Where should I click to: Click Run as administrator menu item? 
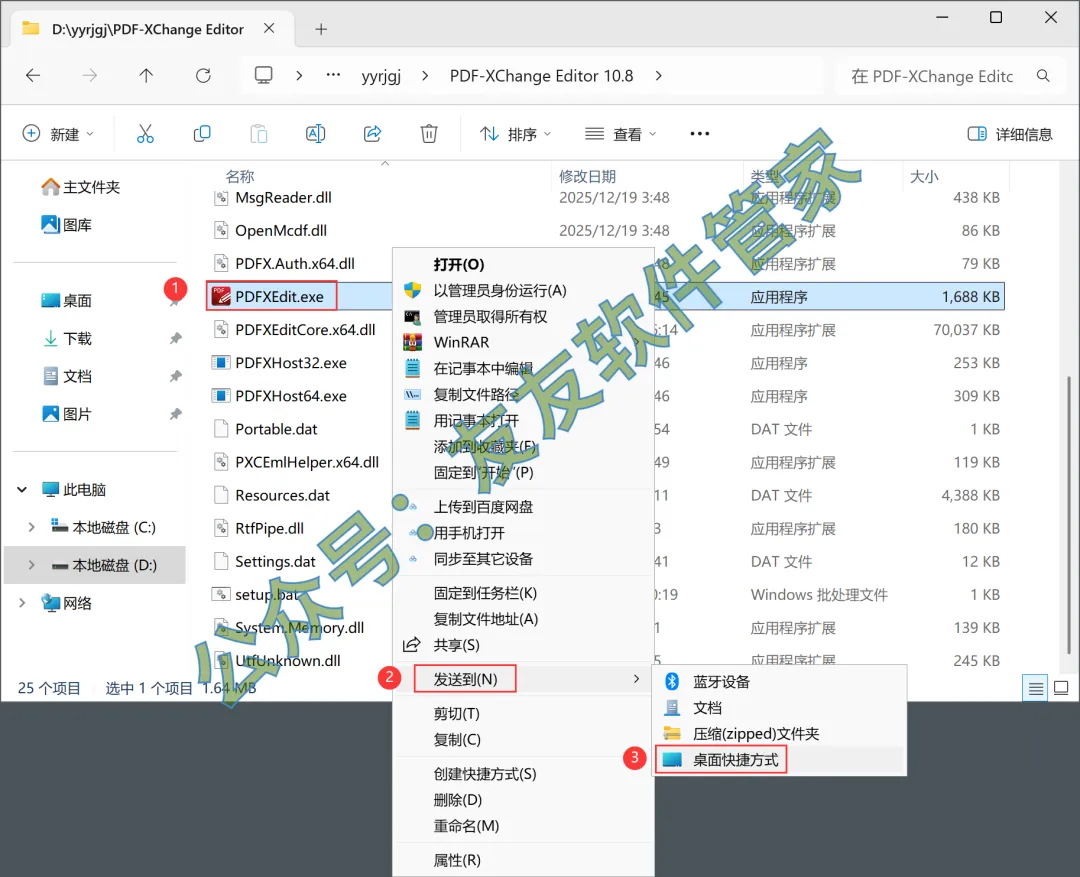click(x=523, y=291)
